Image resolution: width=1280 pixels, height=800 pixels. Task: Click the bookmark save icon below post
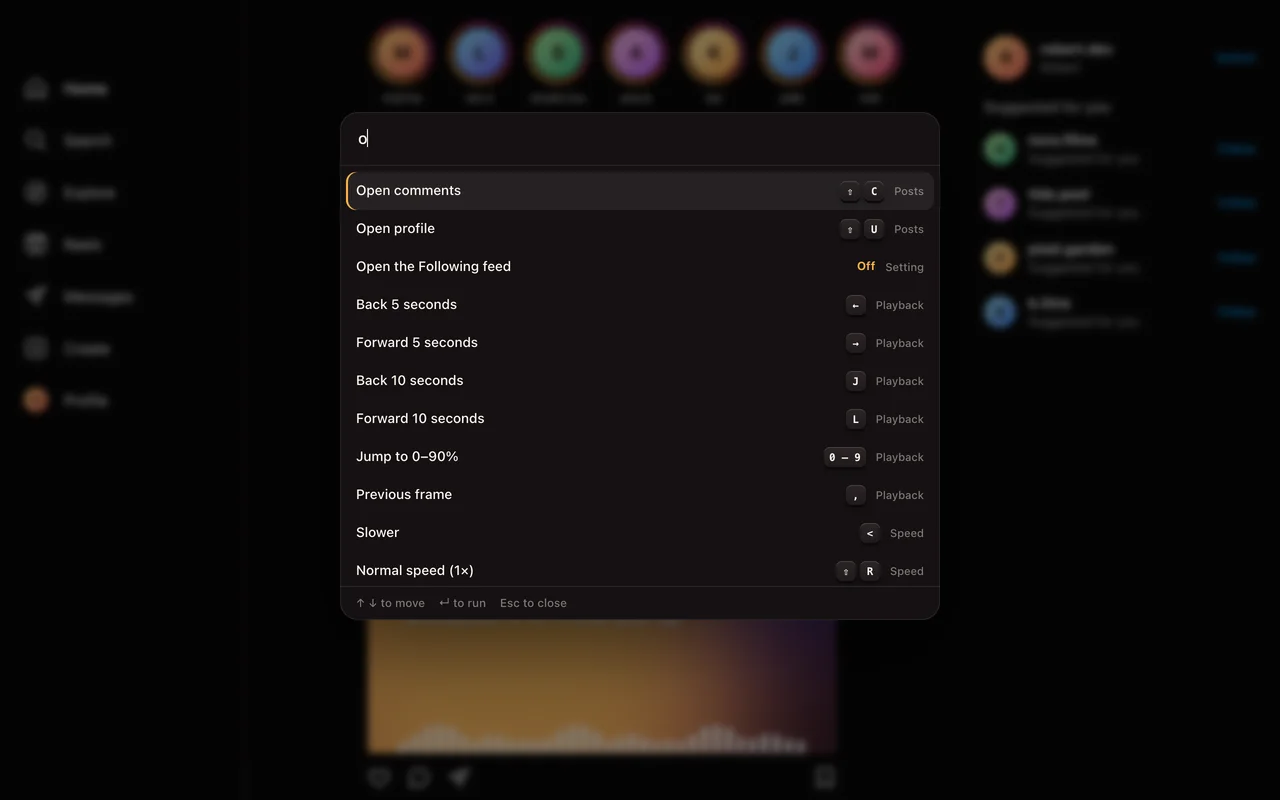point(824,777)
